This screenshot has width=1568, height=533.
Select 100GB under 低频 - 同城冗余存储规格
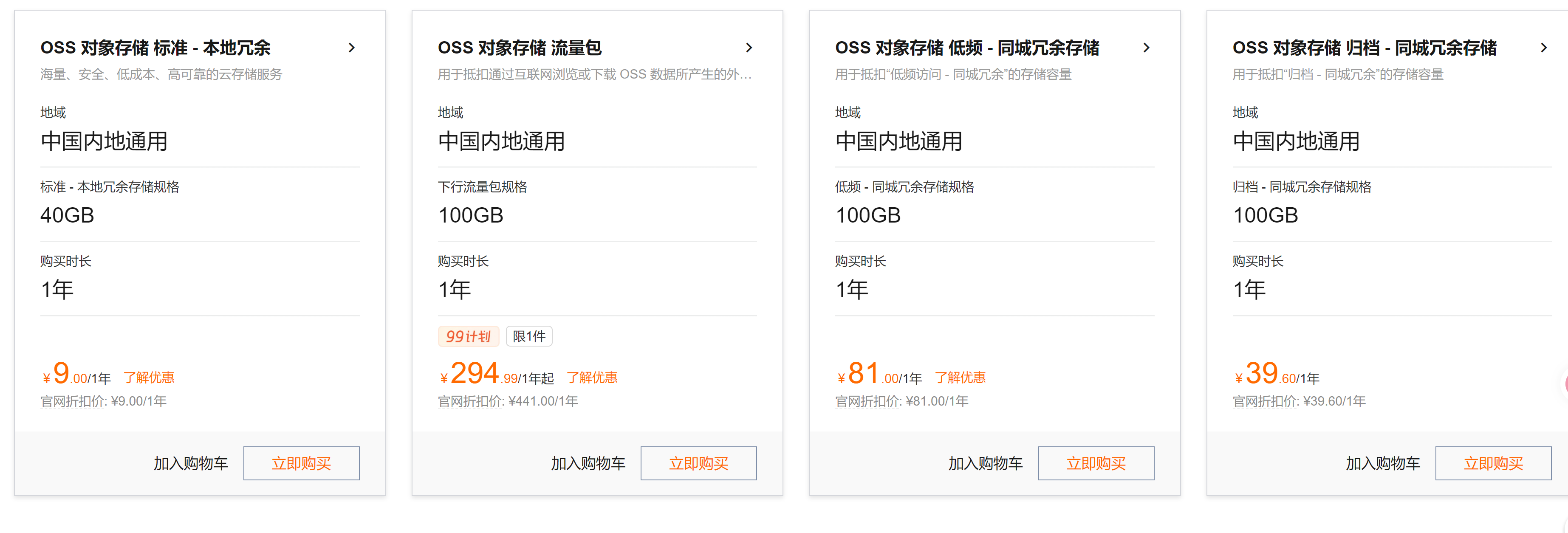pos(868,215)
